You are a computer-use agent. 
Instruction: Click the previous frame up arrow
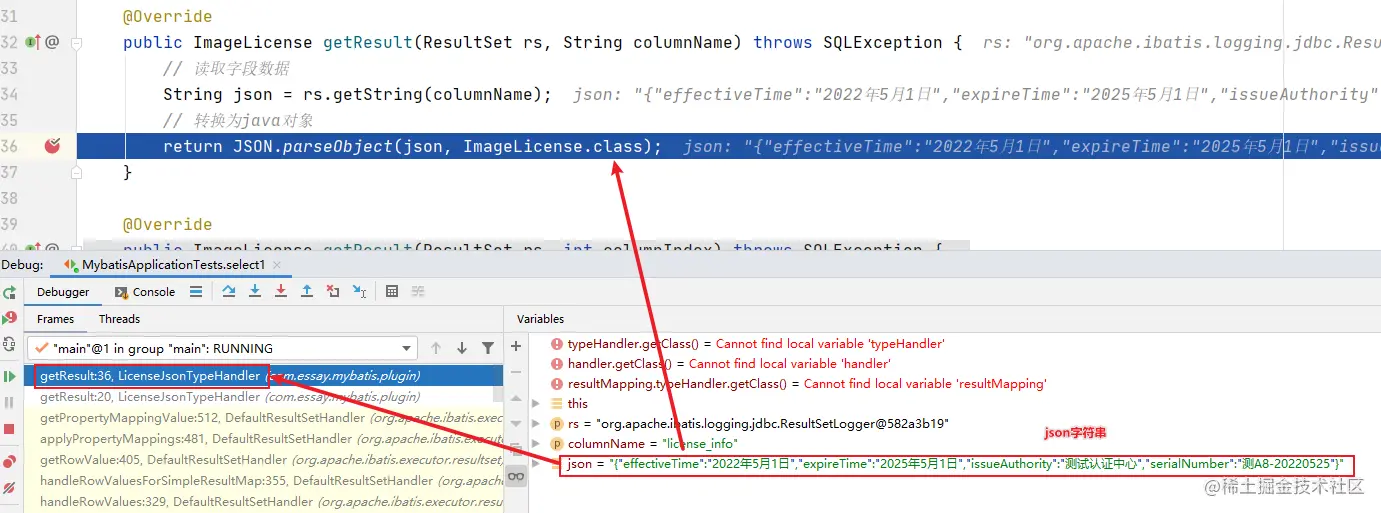(x=436, y=348)
